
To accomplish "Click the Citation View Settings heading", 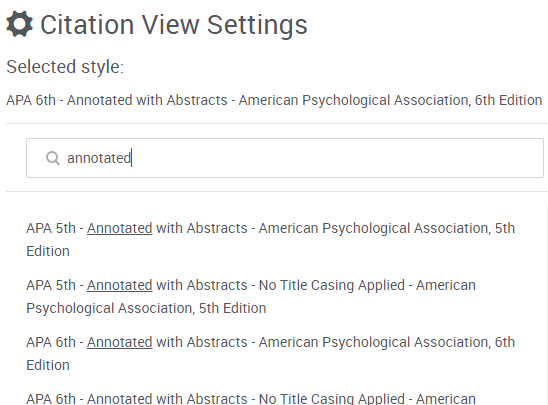I will (174, 24).
